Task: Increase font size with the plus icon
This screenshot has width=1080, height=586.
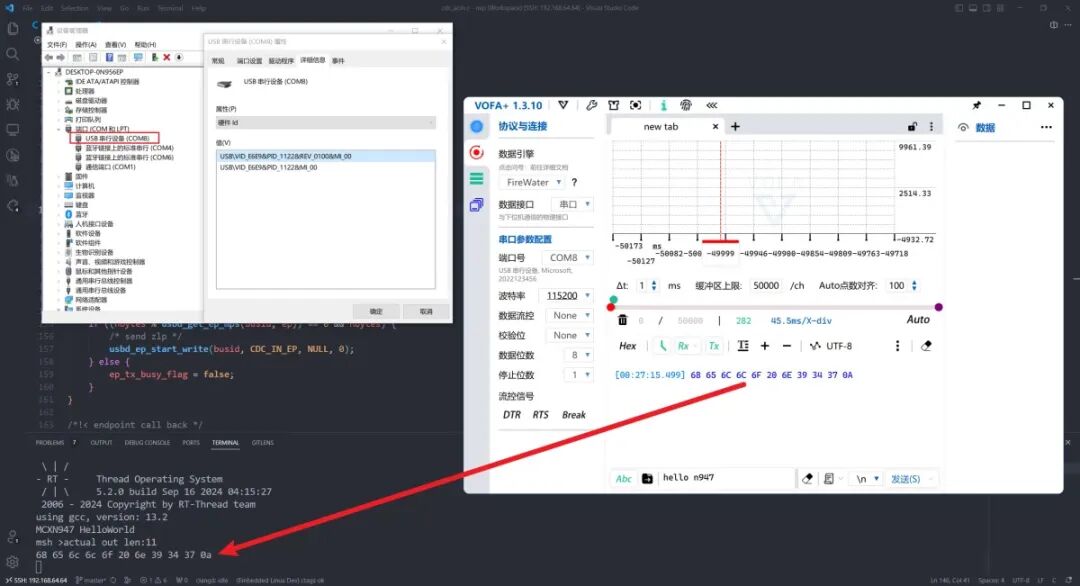Action: 765,346
